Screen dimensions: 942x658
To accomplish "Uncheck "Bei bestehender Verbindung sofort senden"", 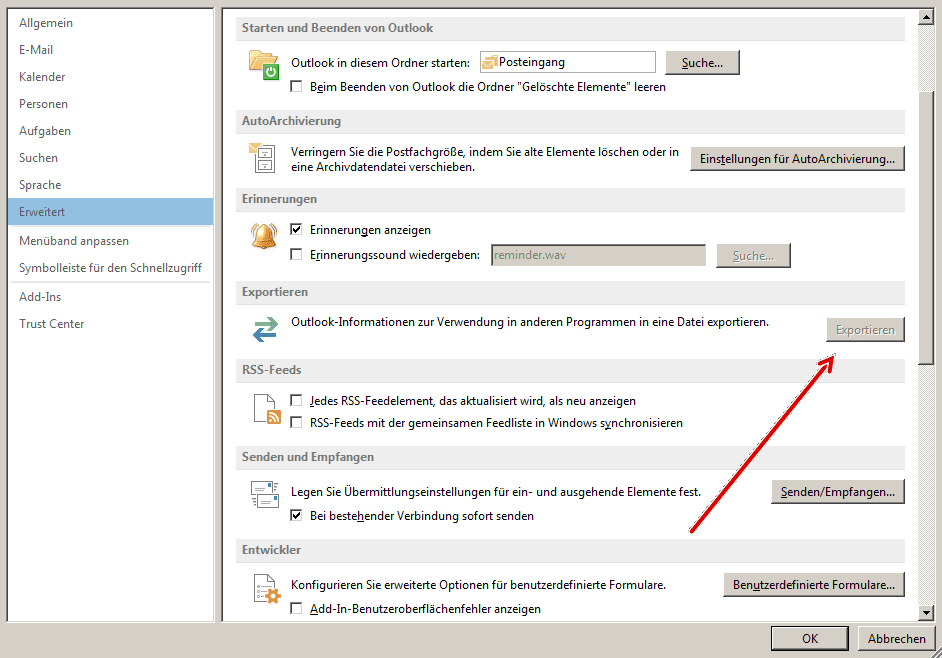I will click(296, 516).
